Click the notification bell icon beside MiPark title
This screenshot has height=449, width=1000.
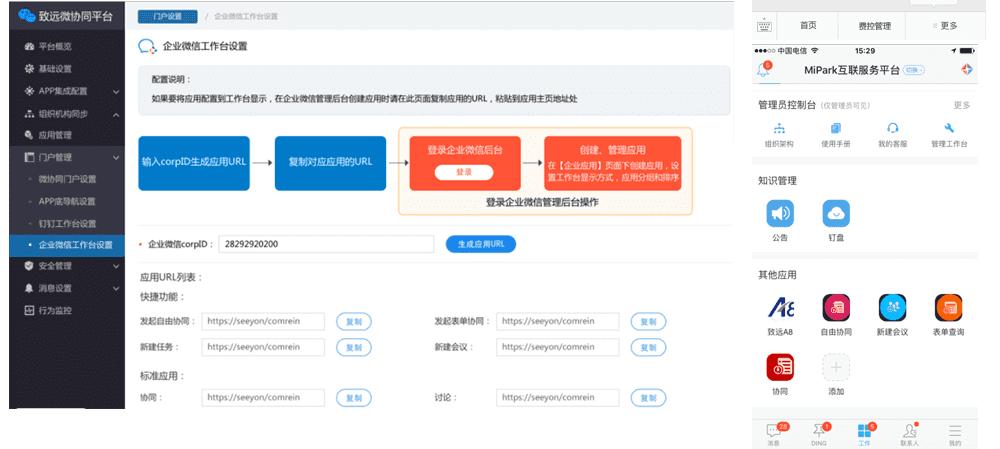tap(767, 70)
